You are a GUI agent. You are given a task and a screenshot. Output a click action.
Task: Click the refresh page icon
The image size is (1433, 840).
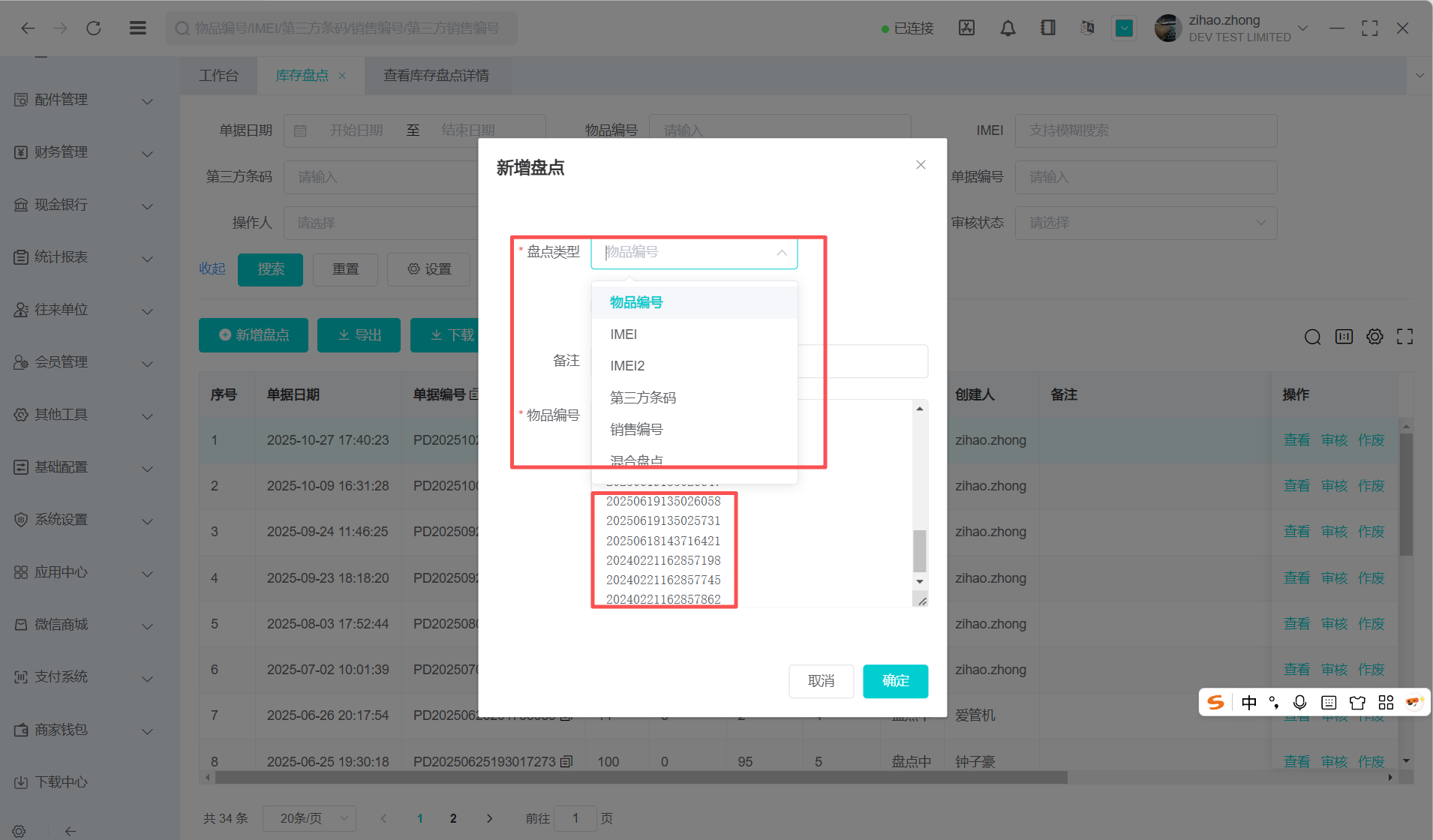point(94,28)
